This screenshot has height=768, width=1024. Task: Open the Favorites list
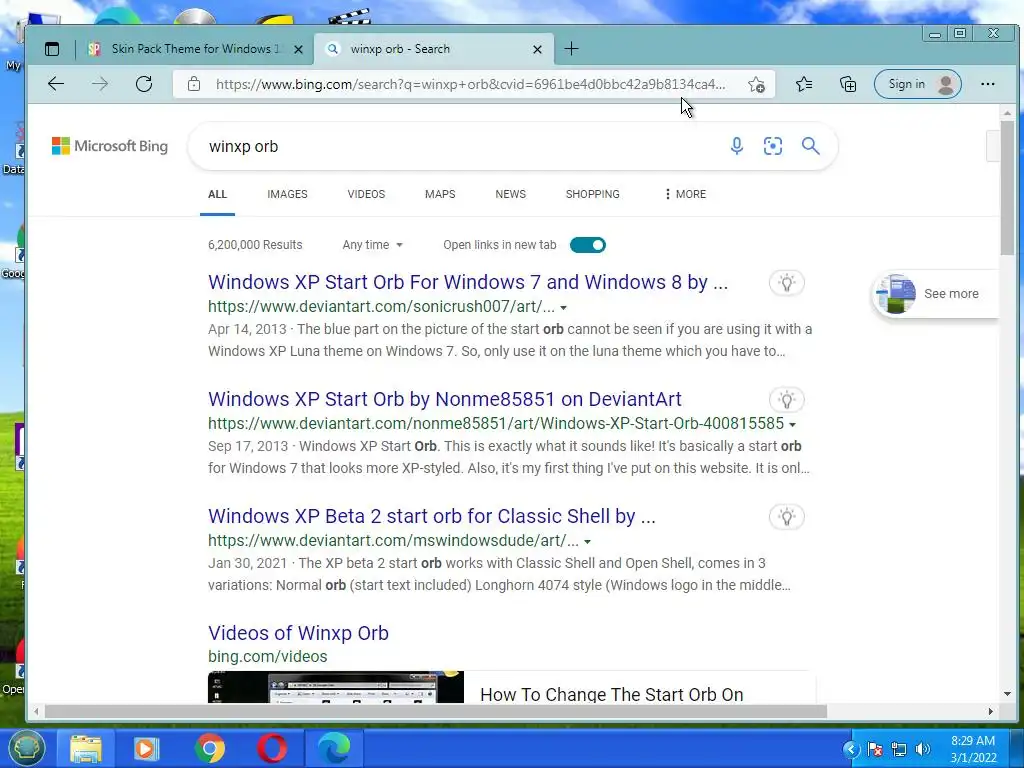804,84
